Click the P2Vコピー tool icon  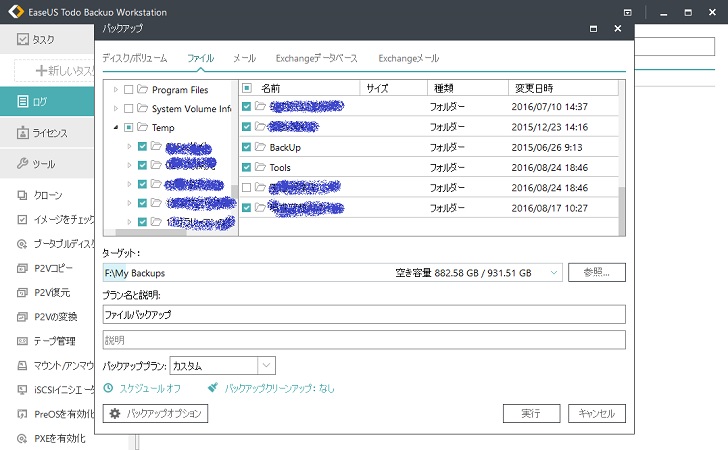pyautogui.click(x=22, y=268)
